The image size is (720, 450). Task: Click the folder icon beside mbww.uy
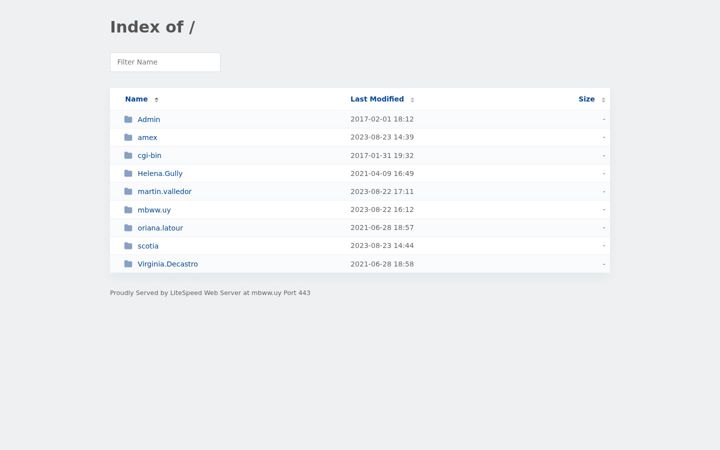point(128,210)
